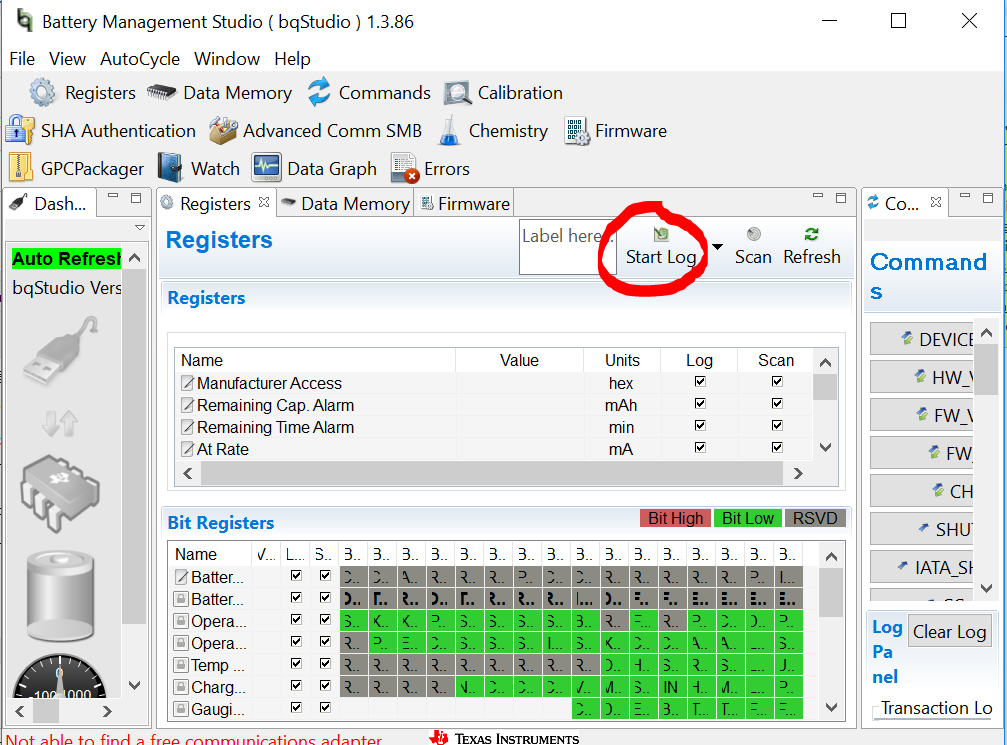Open the Registers toolbar gear icon

click(42, 92)
